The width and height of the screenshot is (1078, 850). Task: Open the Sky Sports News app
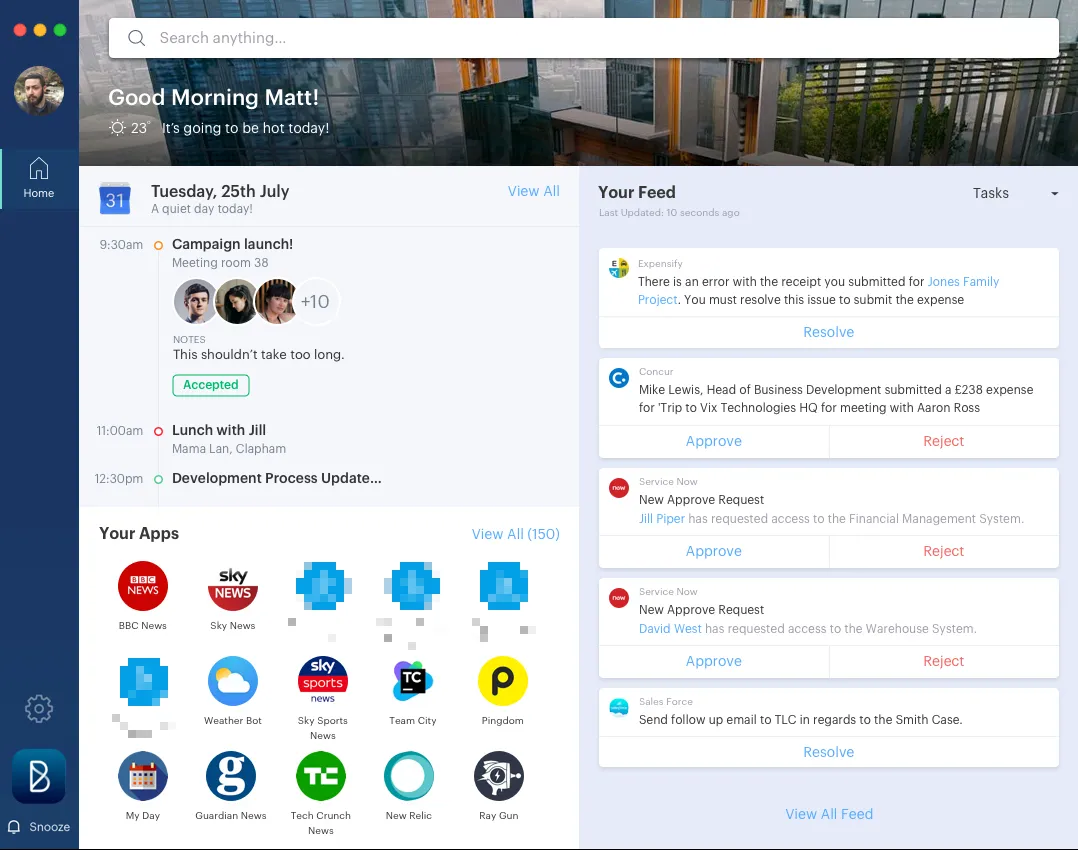[322, 680]
